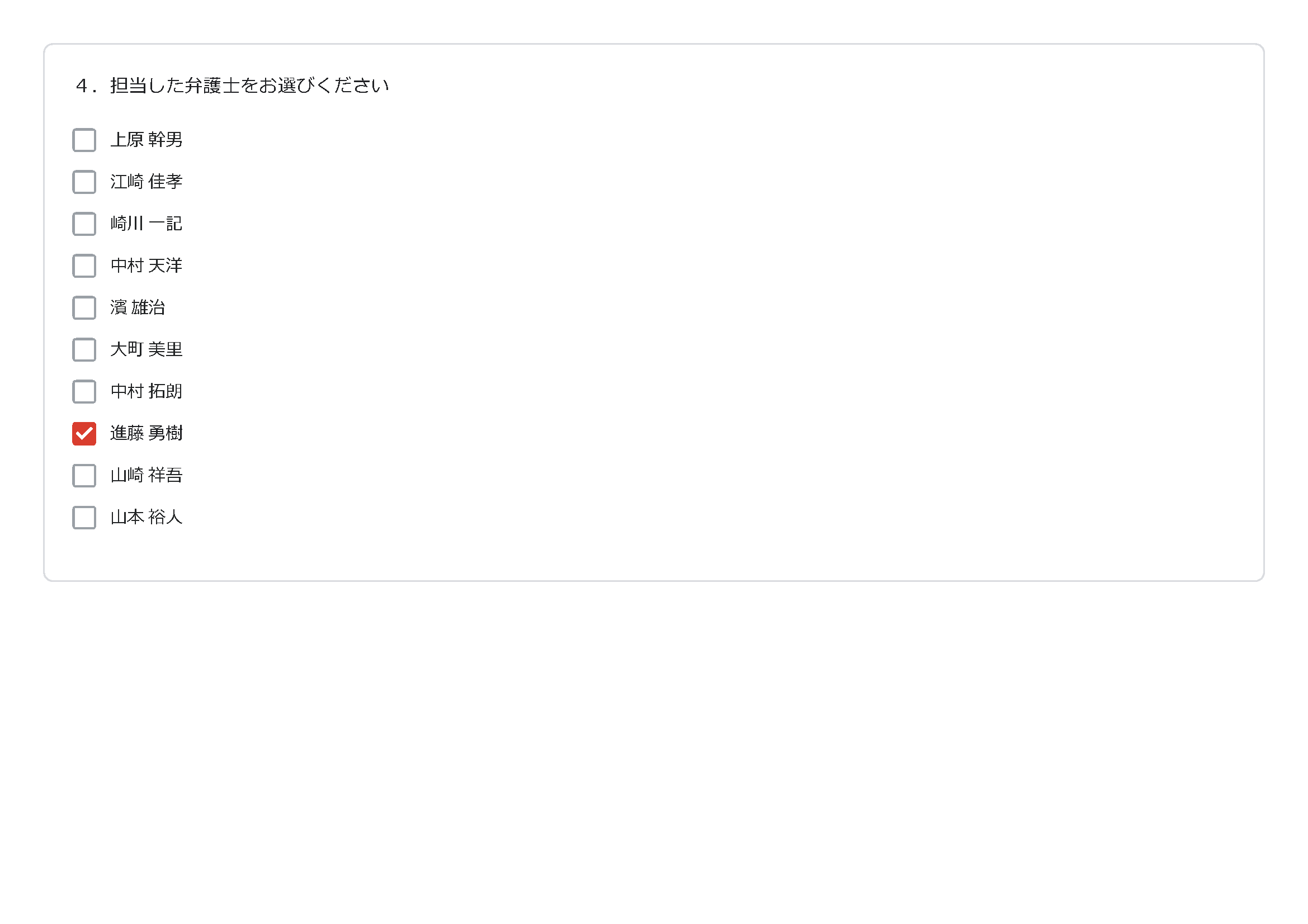This screenshot has height=924, width=1308.
Task: Select the 山崎 祥吾 checkbox
Action: point(84,476)
